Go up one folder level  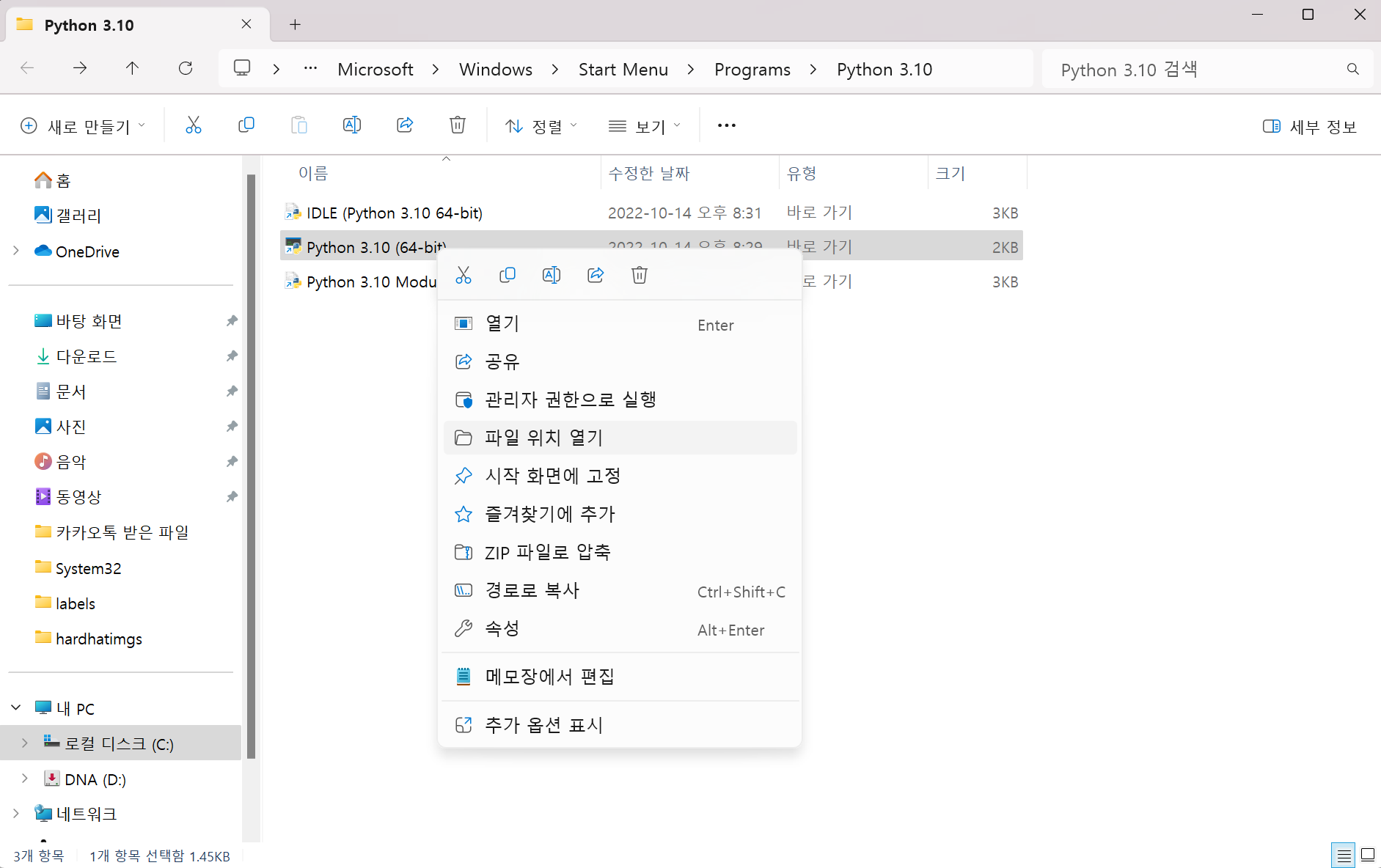click(133, 68)
